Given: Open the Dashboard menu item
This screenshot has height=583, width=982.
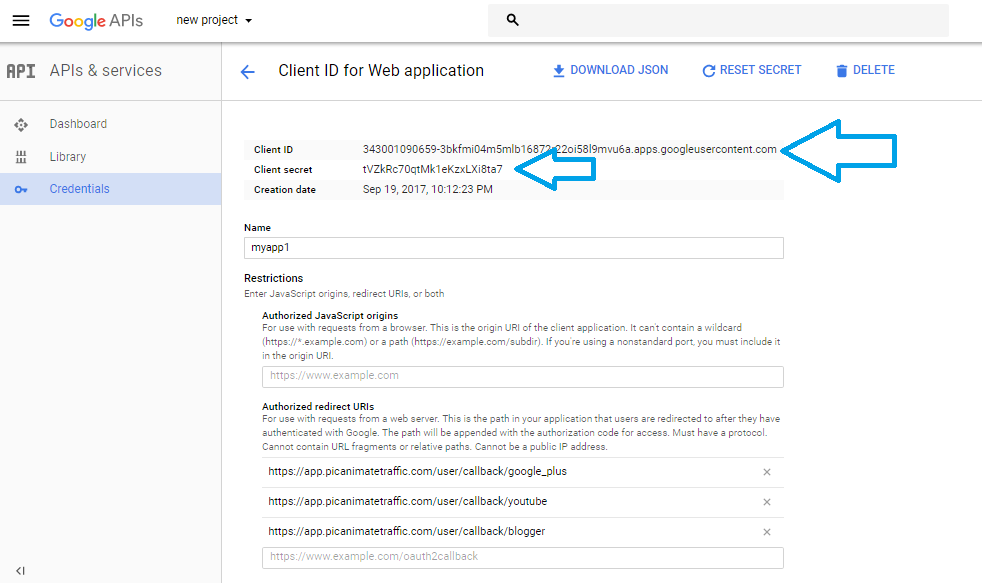Looking at the screenshot, I should [78, 124].
